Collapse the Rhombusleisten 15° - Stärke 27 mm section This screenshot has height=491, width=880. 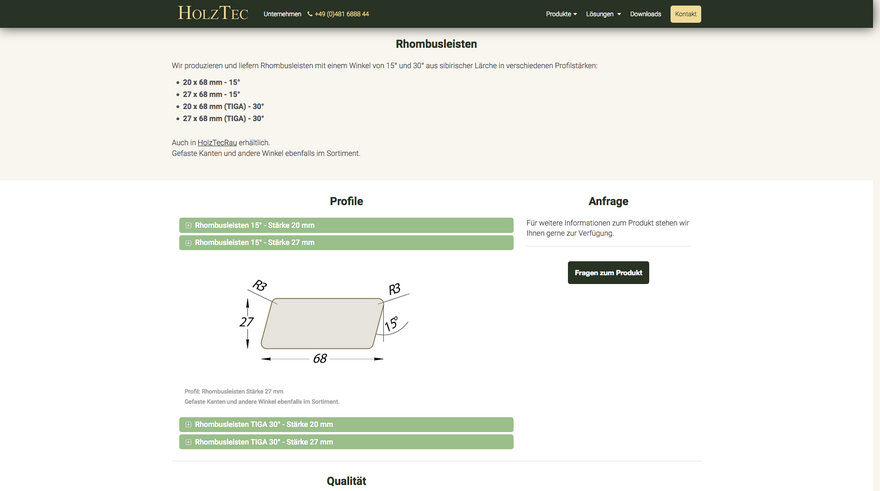coord(345,243)
